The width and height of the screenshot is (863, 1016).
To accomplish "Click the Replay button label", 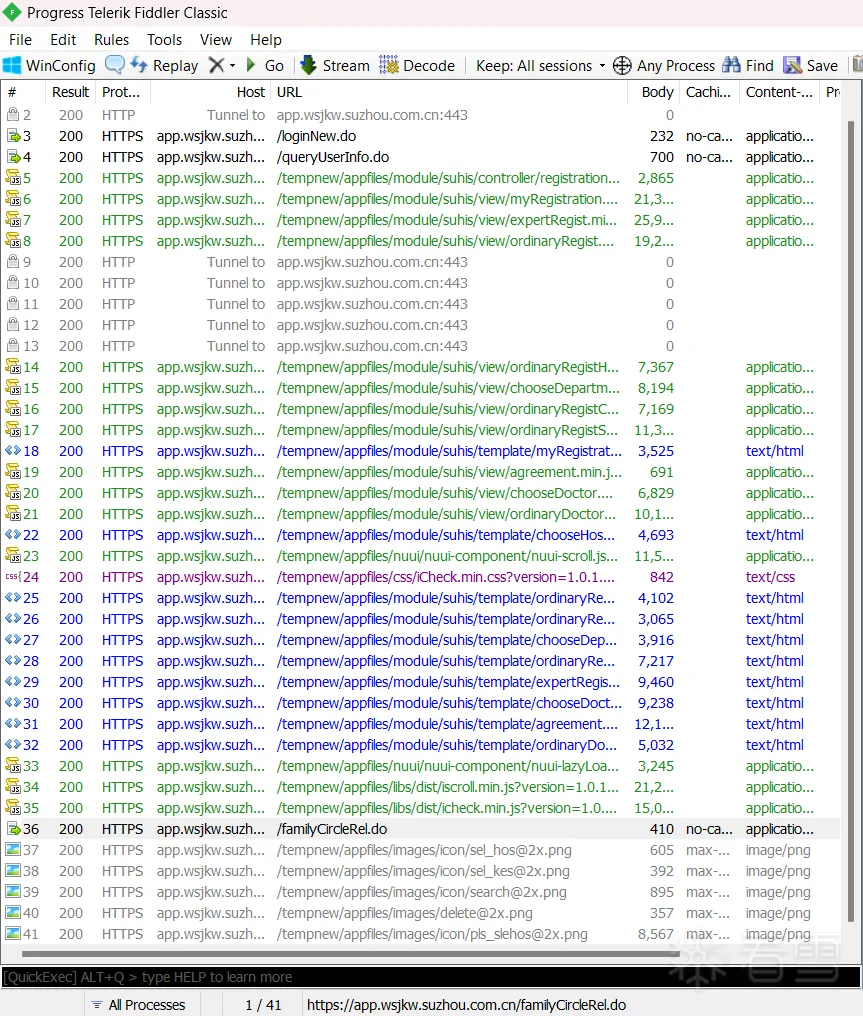I will [175, 65].
